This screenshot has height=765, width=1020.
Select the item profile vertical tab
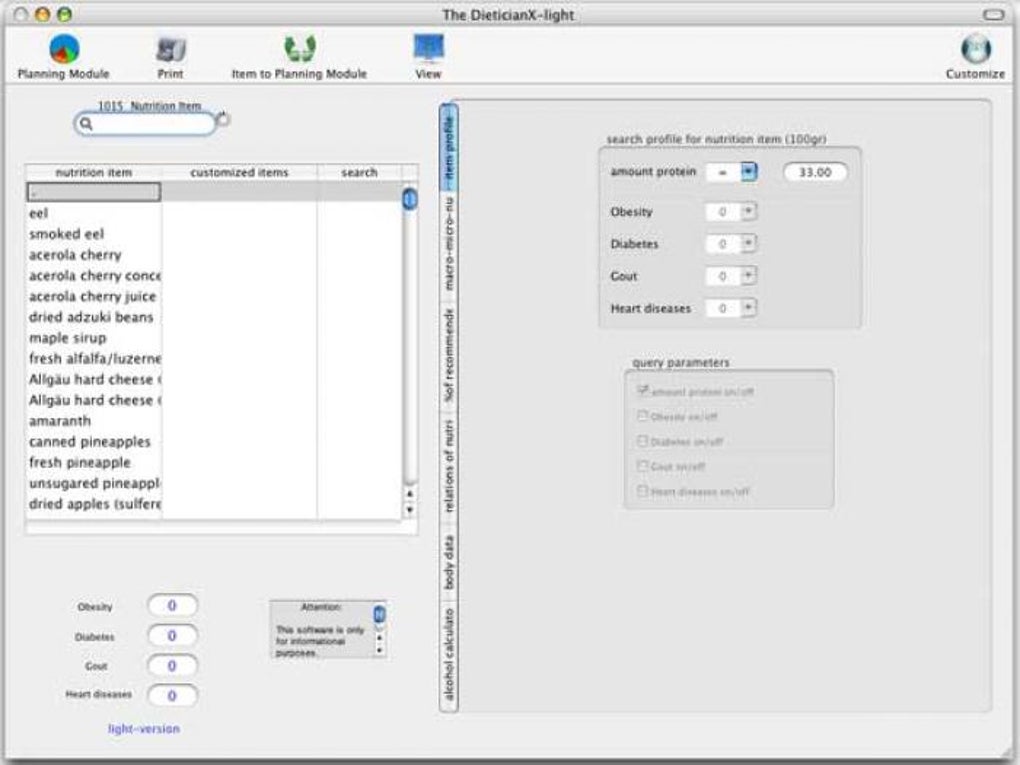coord(449,146)
